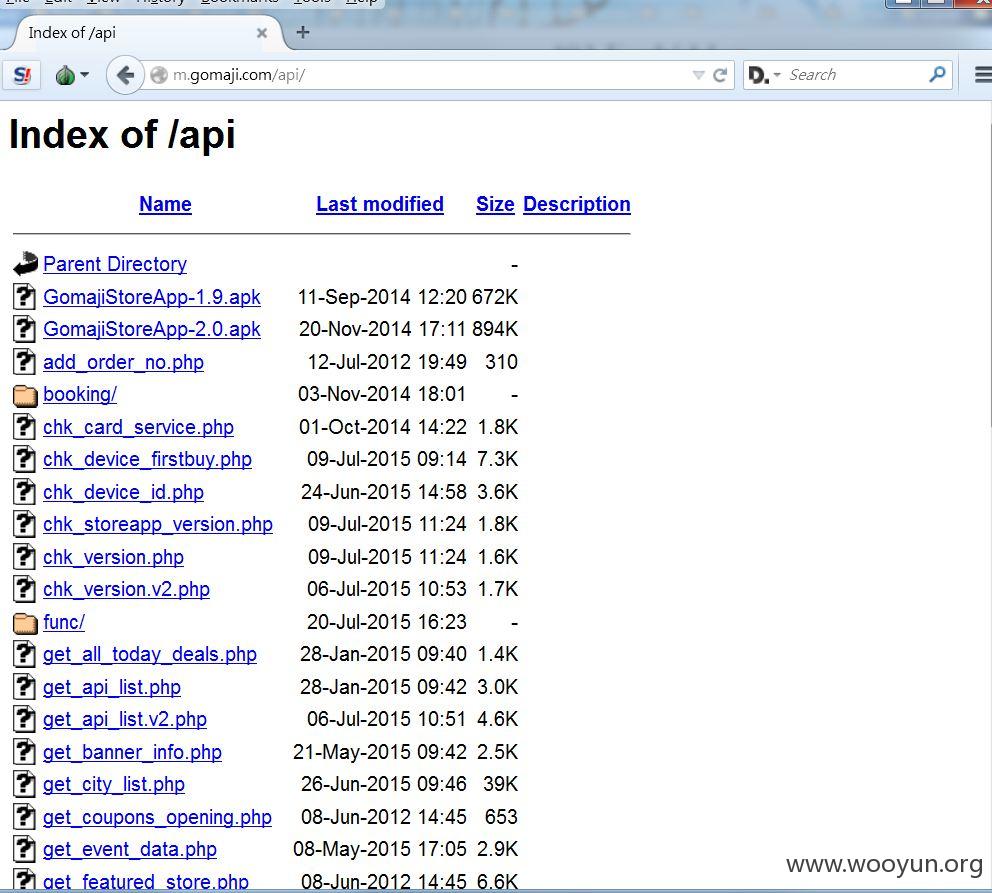Click the booking folder icon
992x893 pixels.
pos(25,395)
